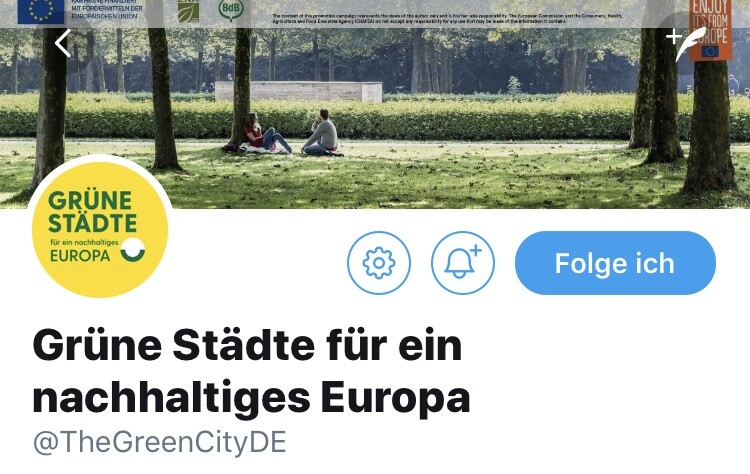Tap the word EUROPA in yellow avatar
Image resolution: width=750 pixels, height=474 pixels.
(x=80, y=256)
